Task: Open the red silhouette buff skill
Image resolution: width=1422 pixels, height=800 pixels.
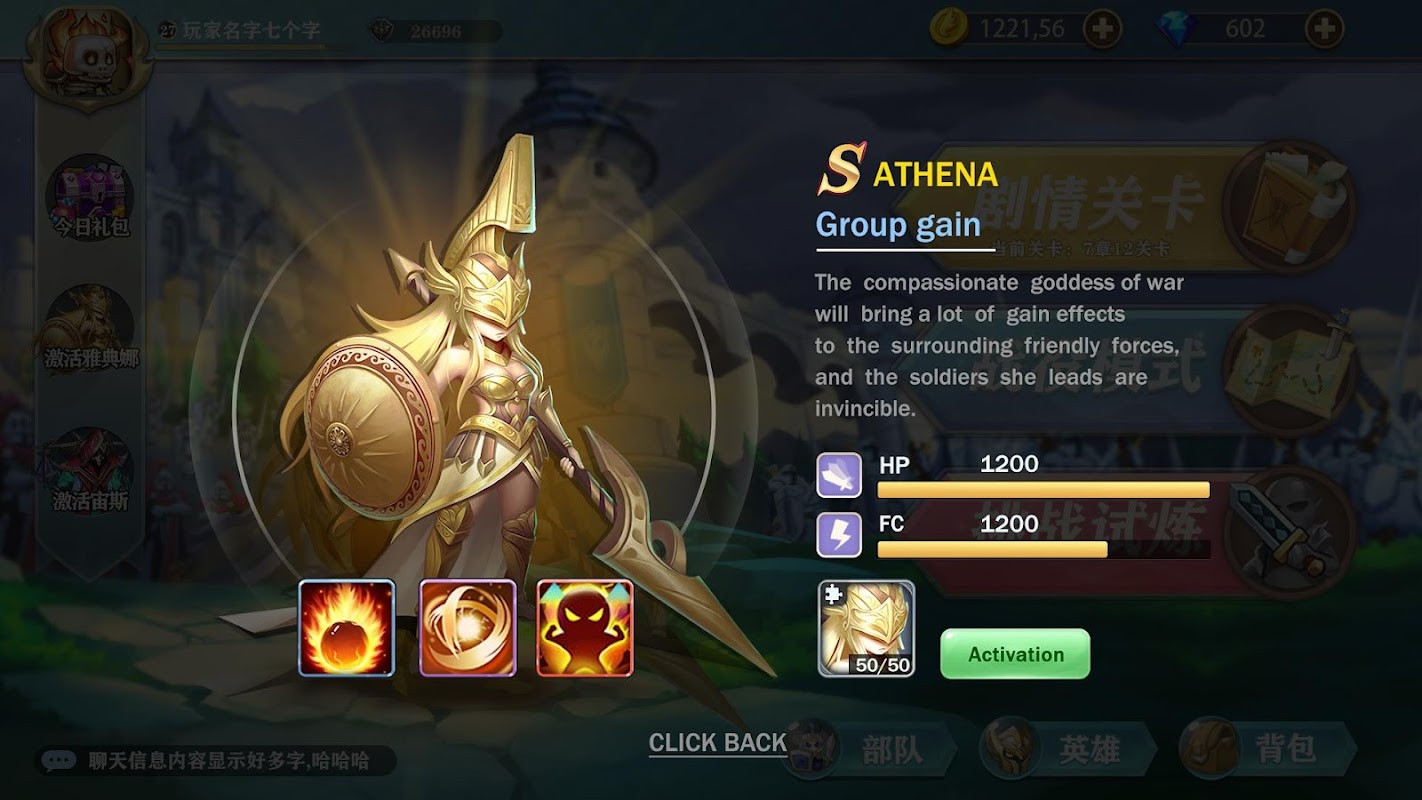Action: point(585,628)
